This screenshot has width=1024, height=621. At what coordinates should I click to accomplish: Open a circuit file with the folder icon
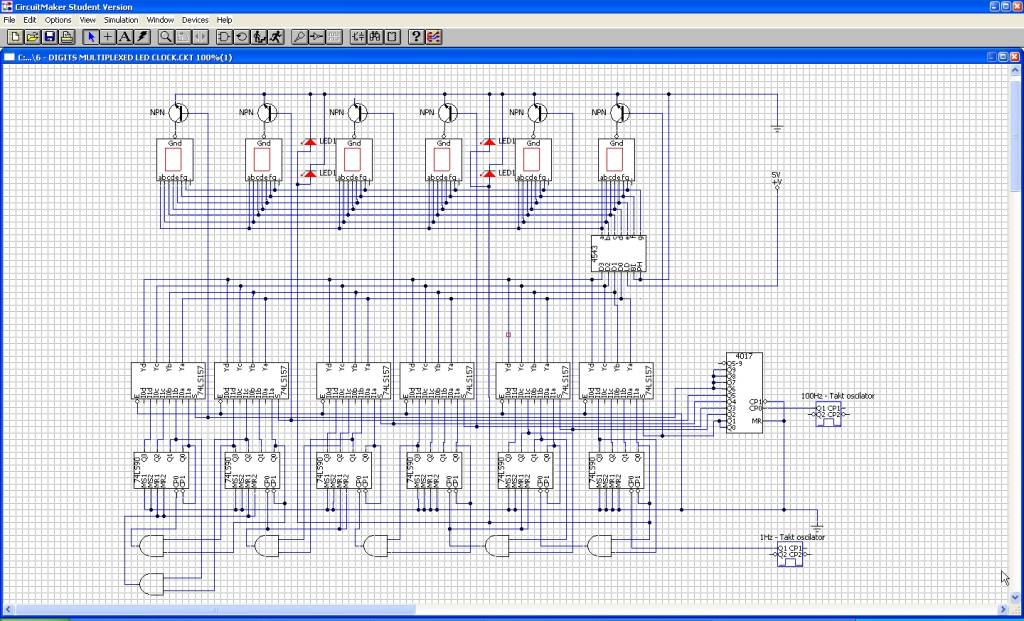click(32, 37)
